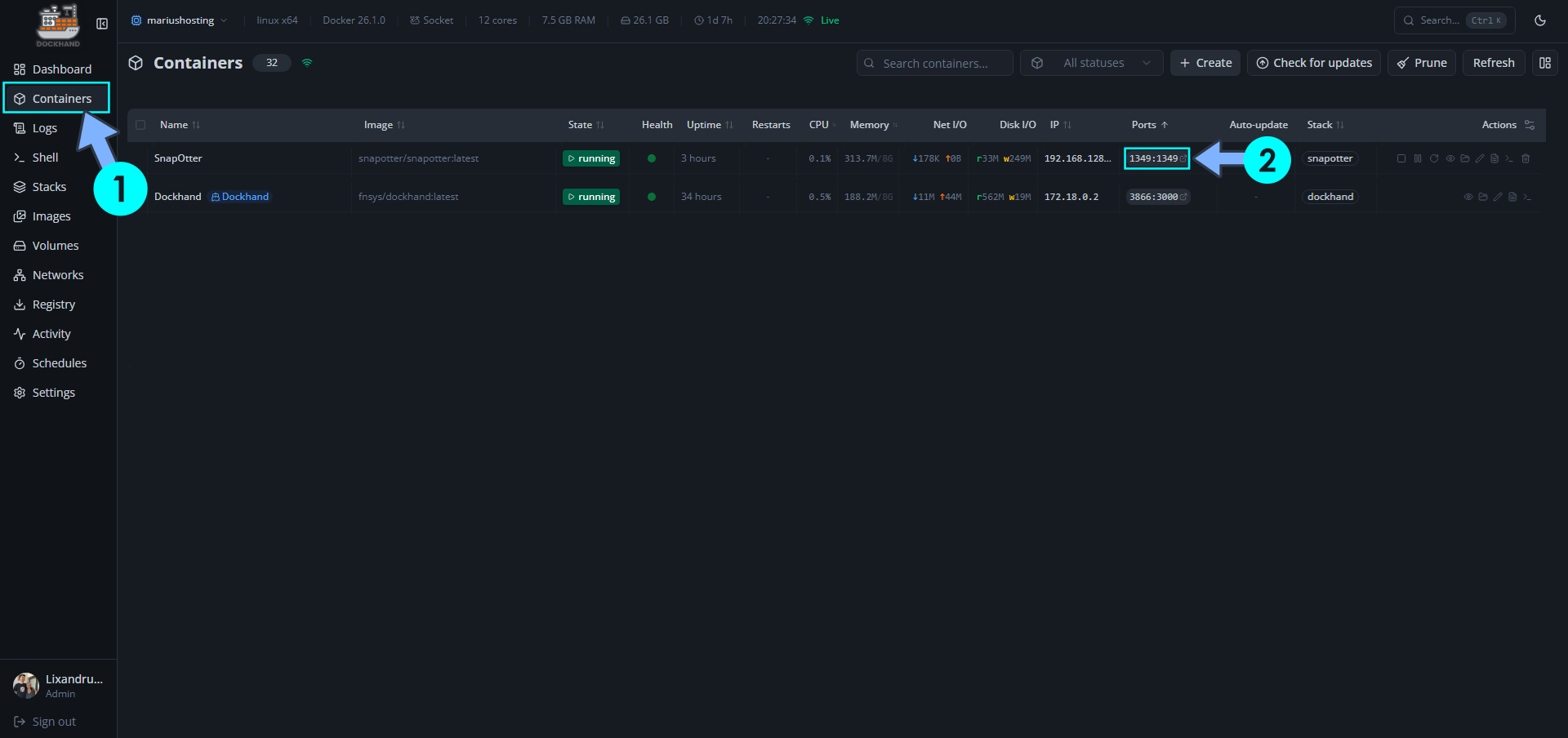Stop the SnapOtter container

tap(1401, 158)
